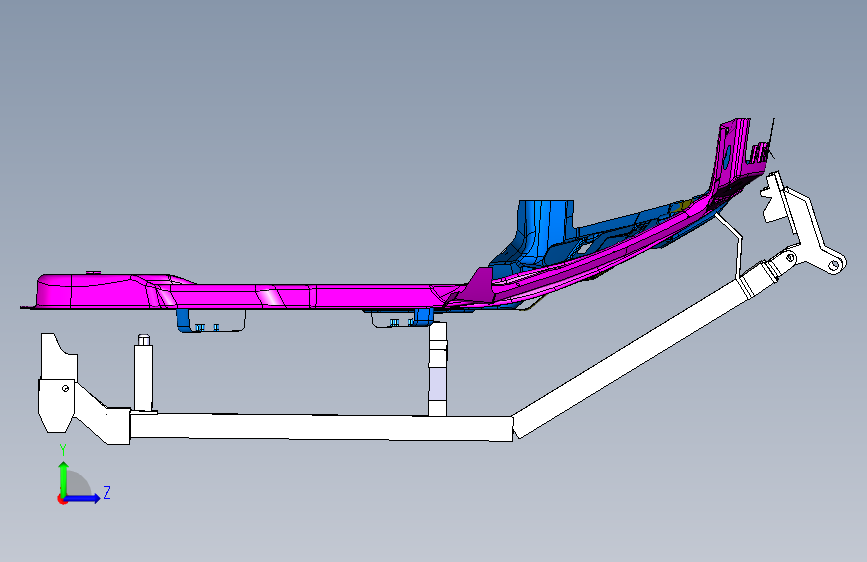Viewport: 867px width, 562px height.
Task: Select the white vertical support under the blue bracket
Action: [x=437, y=369]
